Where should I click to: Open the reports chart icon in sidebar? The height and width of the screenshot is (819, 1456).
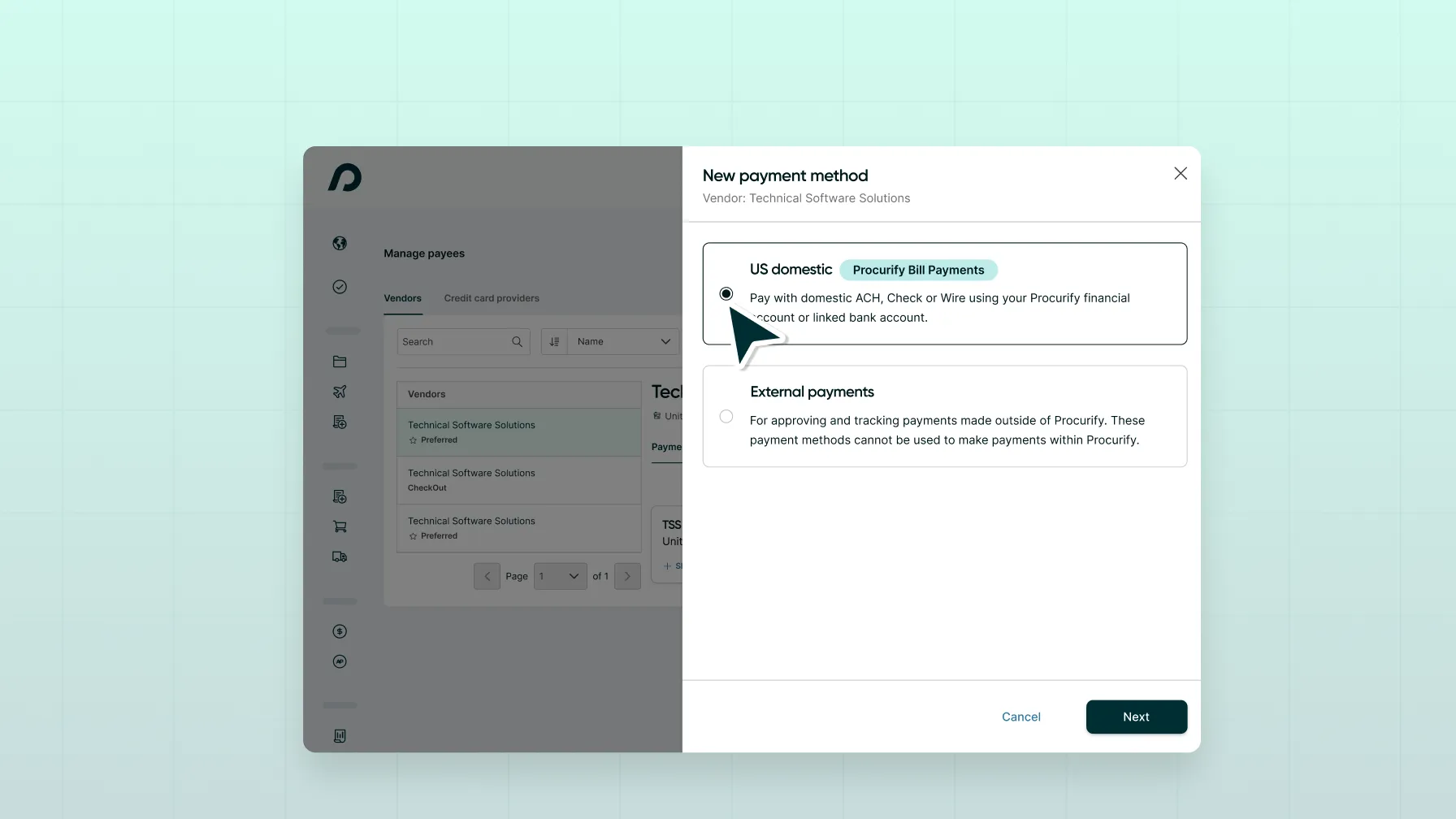[340, 736]
